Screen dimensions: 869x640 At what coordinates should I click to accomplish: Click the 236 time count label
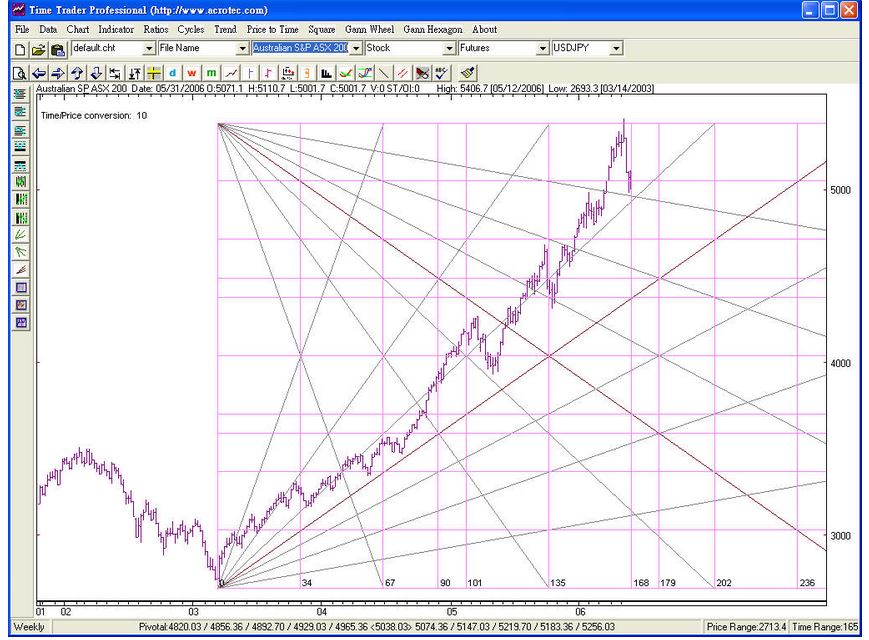[x=807, y=583]
